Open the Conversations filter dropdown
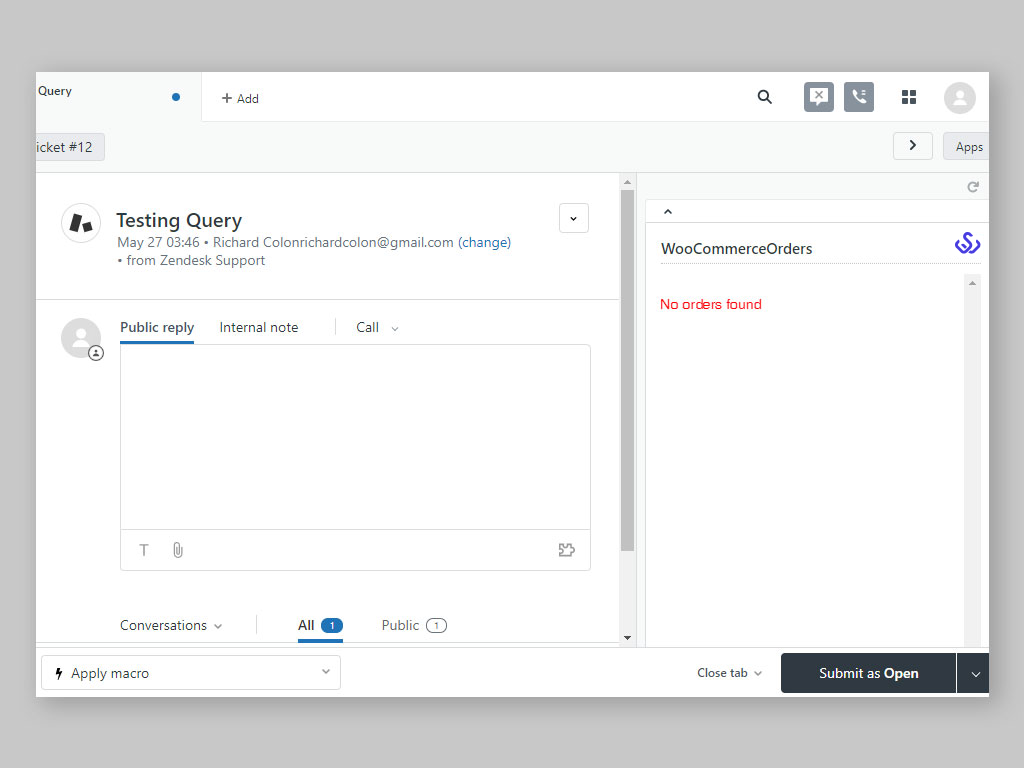1024x768 pixels. (170, 625)
